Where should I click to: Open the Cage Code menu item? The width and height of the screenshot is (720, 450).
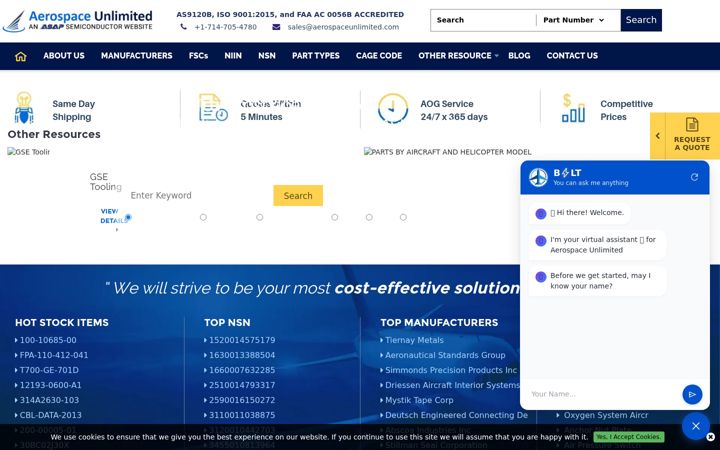pyautogui.click(x=379, y=56)
